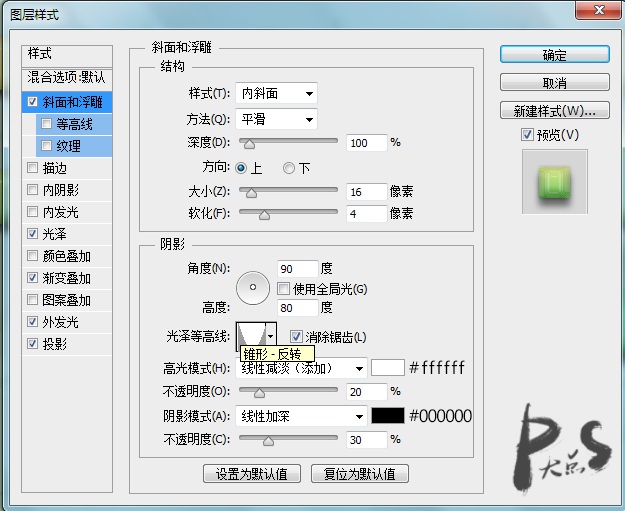Image resolution: width=625 pixels, height=511 pixels.
Task: Check the 内阴影 style checkbox
Action: (32, 190)
